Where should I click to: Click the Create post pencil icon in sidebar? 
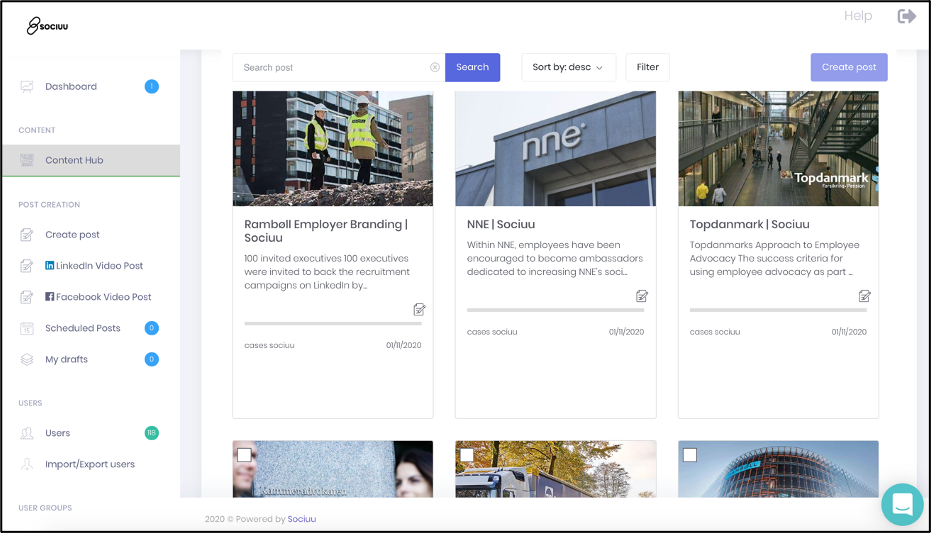click(27, 234)
